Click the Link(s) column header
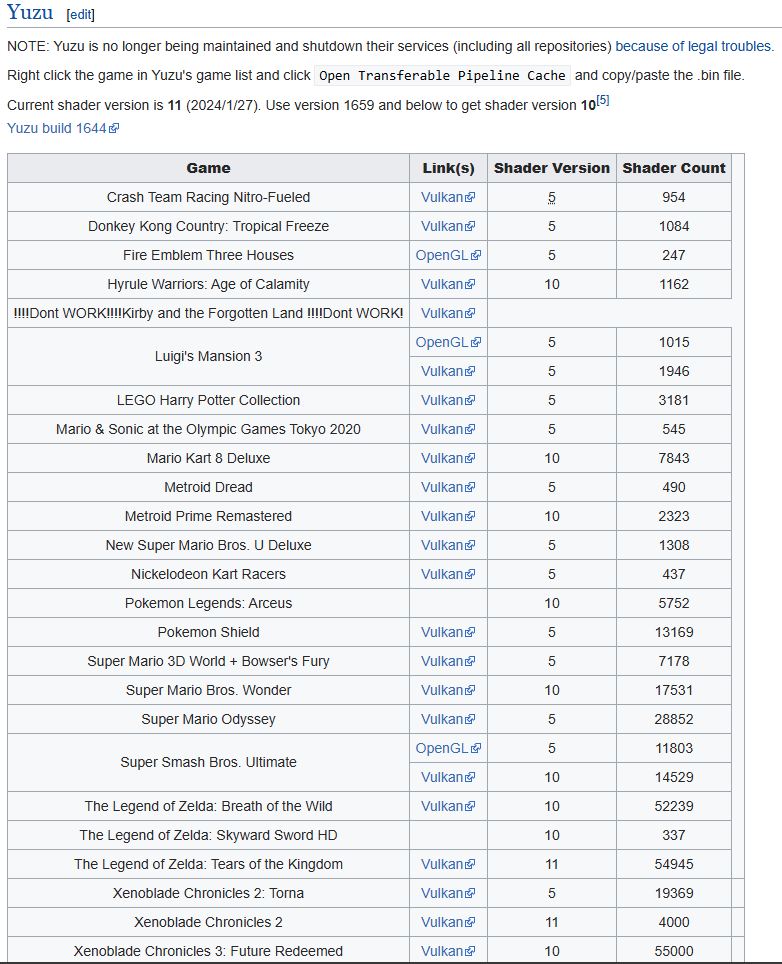Screen dimensions: 782x964 [x=448, y=168]
